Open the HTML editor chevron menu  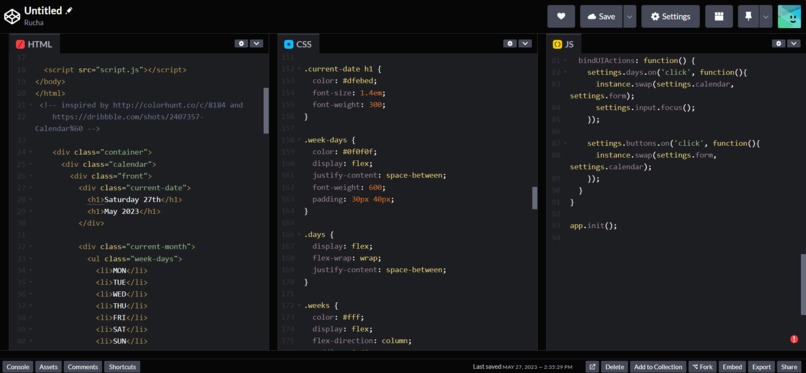[x=256, y=44]
